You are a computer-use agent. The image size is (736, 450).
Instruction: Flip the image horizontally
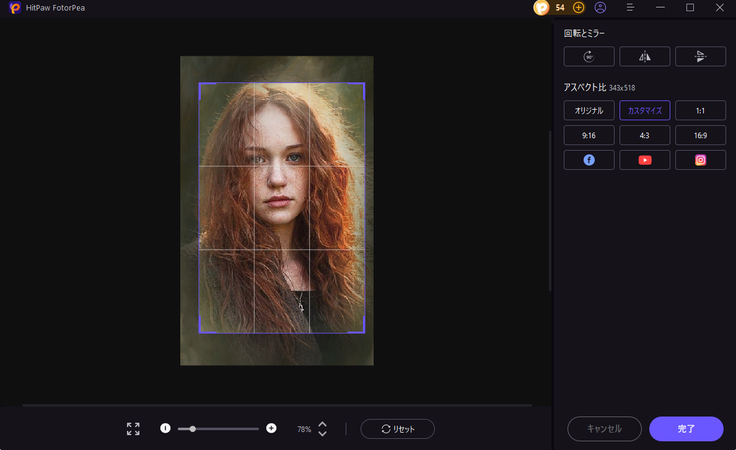click(645, 57)
